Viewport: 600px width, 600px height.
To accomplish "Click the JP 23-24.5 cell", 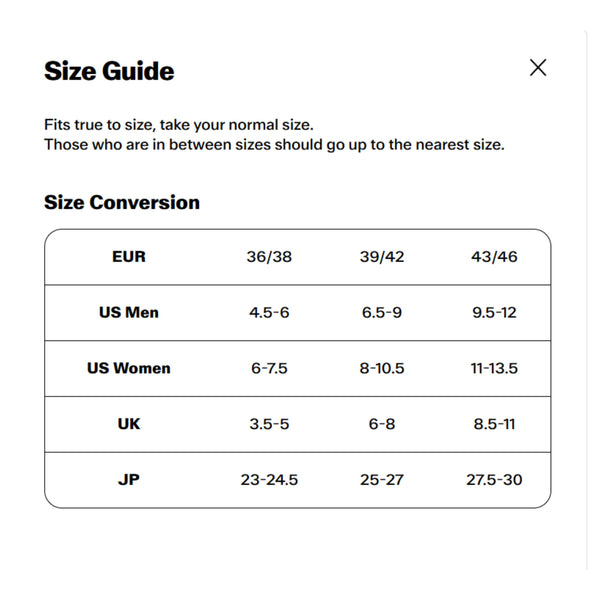I will pyautogui.click(x=269, y=480).
